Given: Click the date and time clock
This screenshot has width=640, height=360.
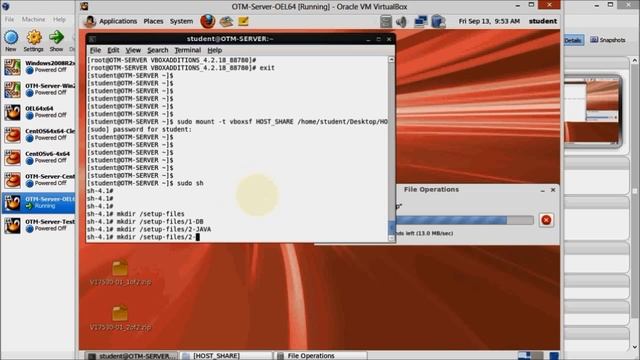Looking at the screenshot, I should coord(489,21).
